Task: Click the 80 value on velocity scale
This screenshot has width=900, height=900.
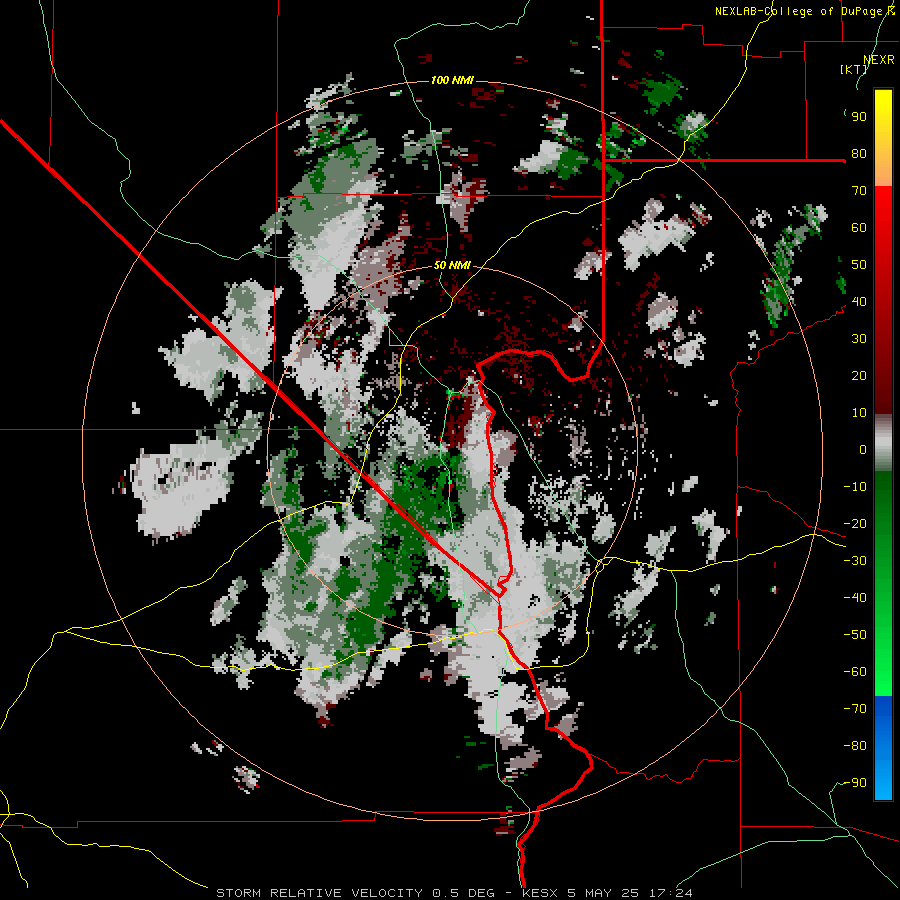Action: (859, 153)
